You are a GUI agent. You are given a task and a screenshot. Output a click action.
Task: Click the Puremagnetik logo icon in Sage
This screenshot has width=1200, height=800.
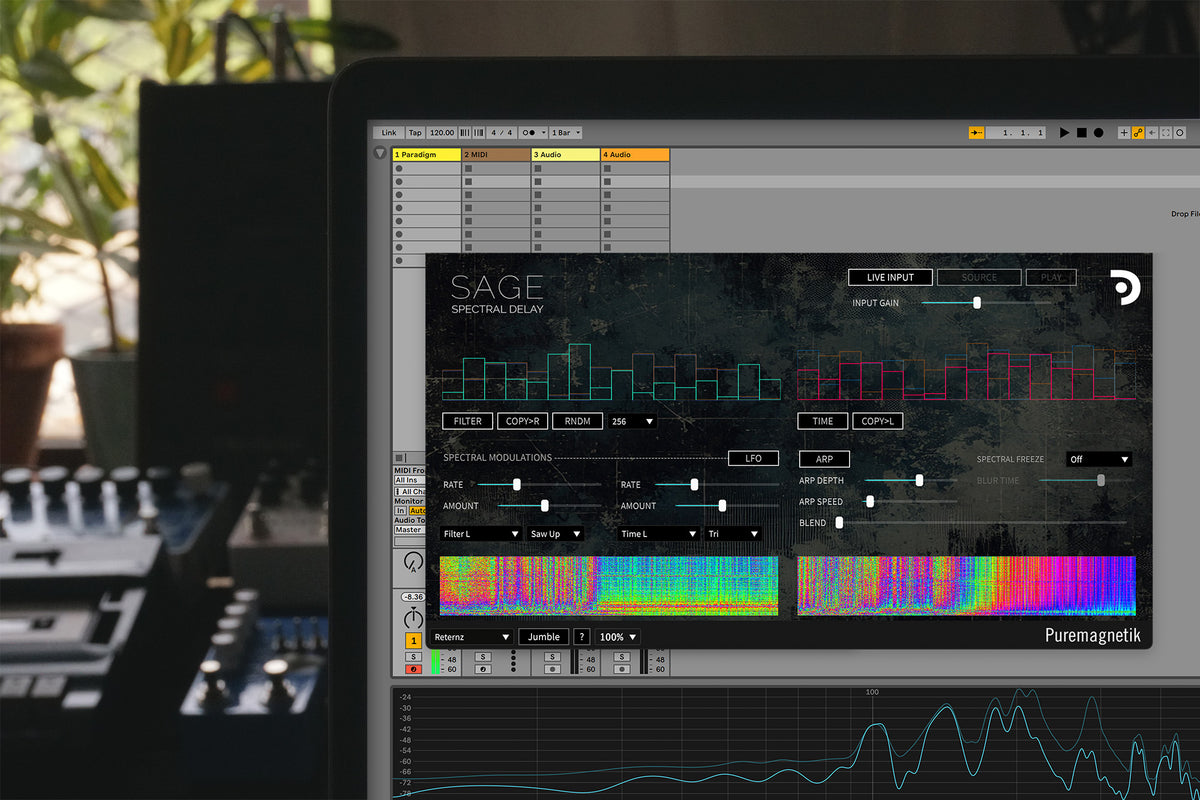tap(1126, 287)
